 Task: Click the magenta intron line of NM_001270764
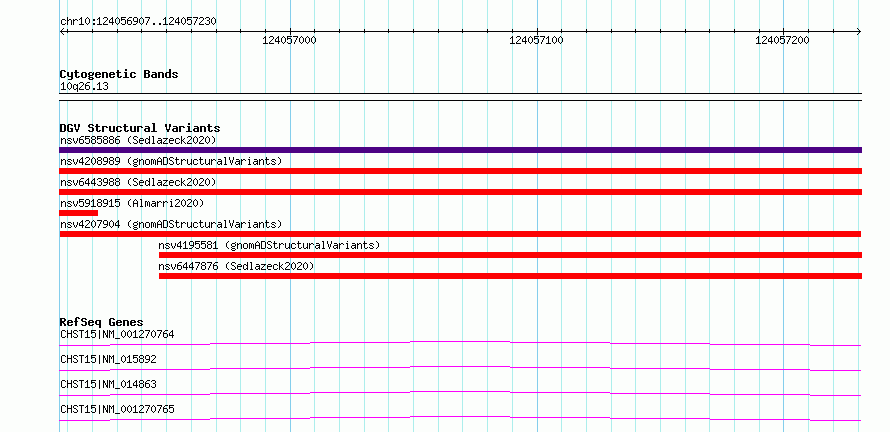[460, 342]
